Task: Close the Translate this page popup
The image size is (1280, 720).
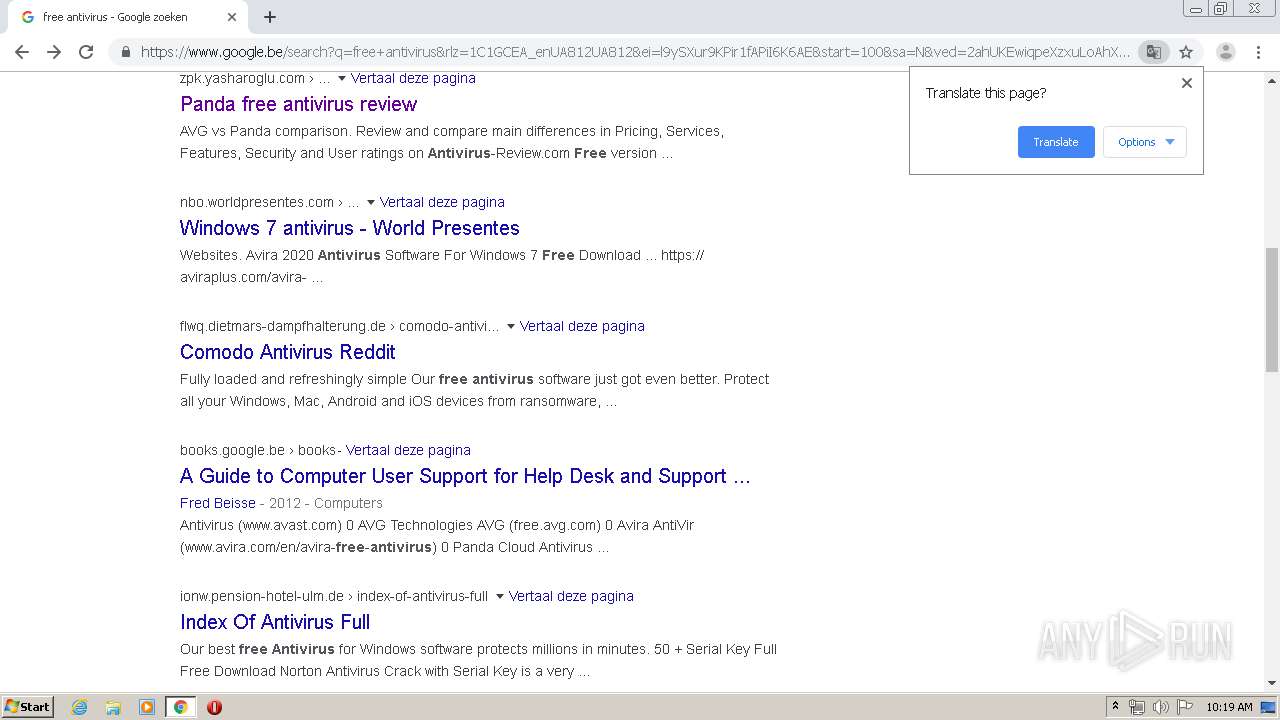Action: 1187,83
